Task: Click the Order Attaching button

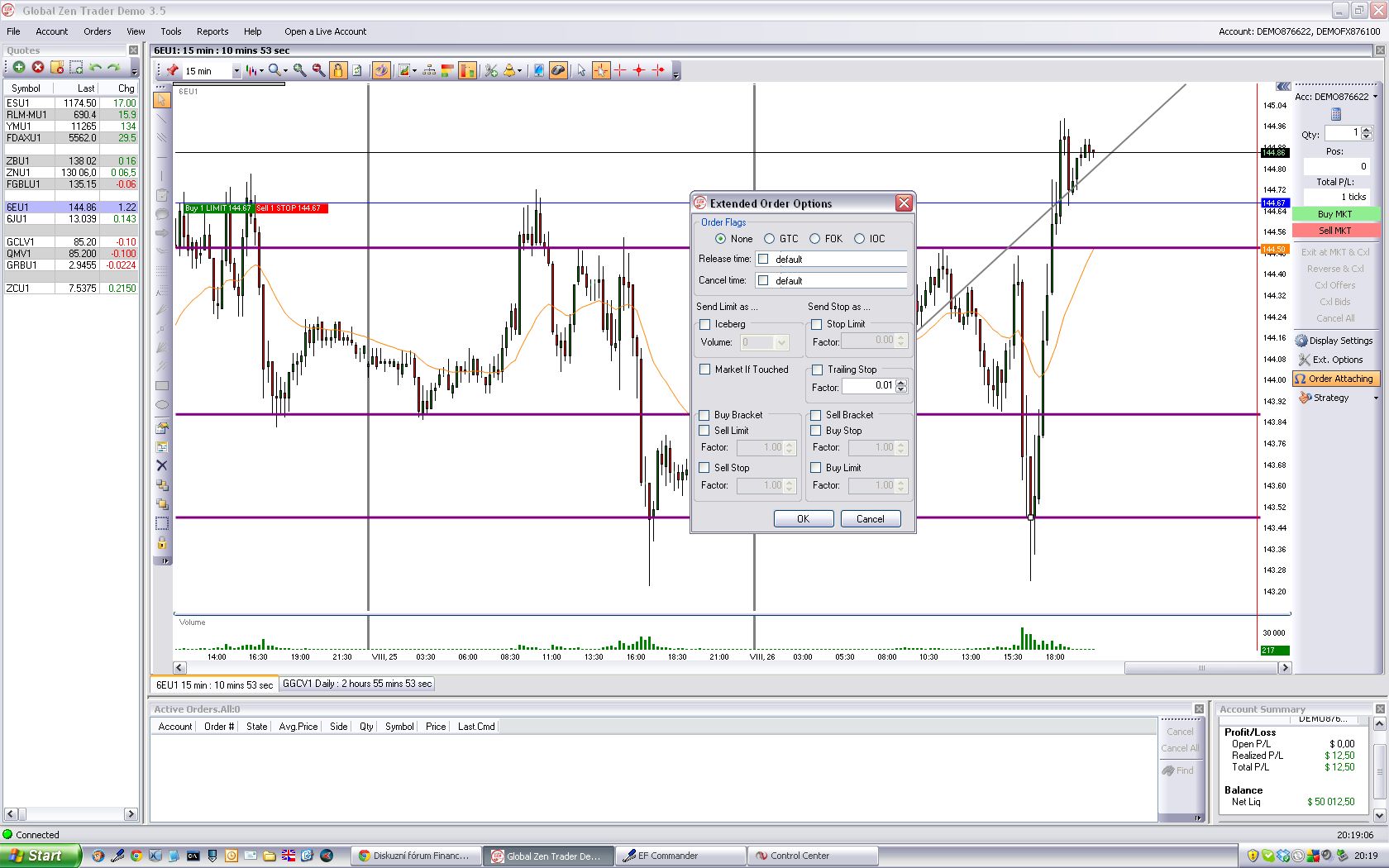Action: pyautogui.click(x=1334, y=379)
